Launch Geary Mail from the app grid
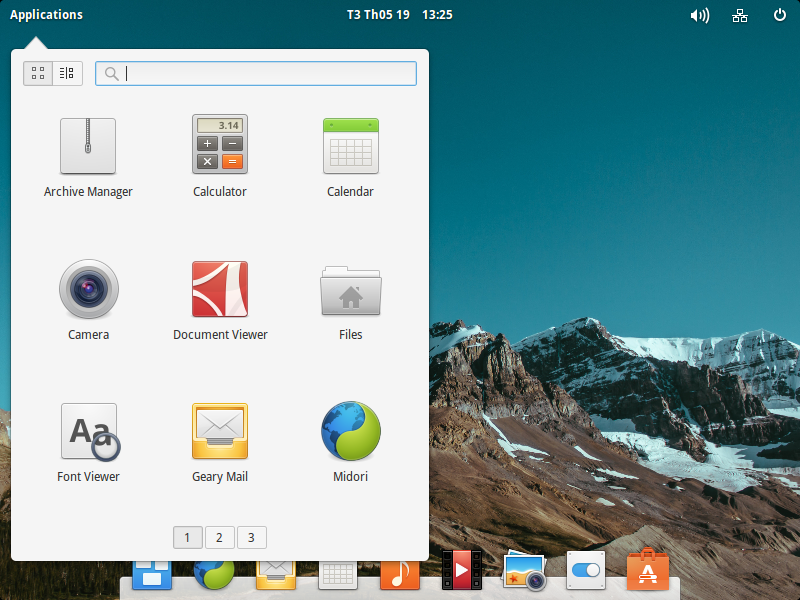This screenshot has width=800, height=600. [x=220, y=442]
